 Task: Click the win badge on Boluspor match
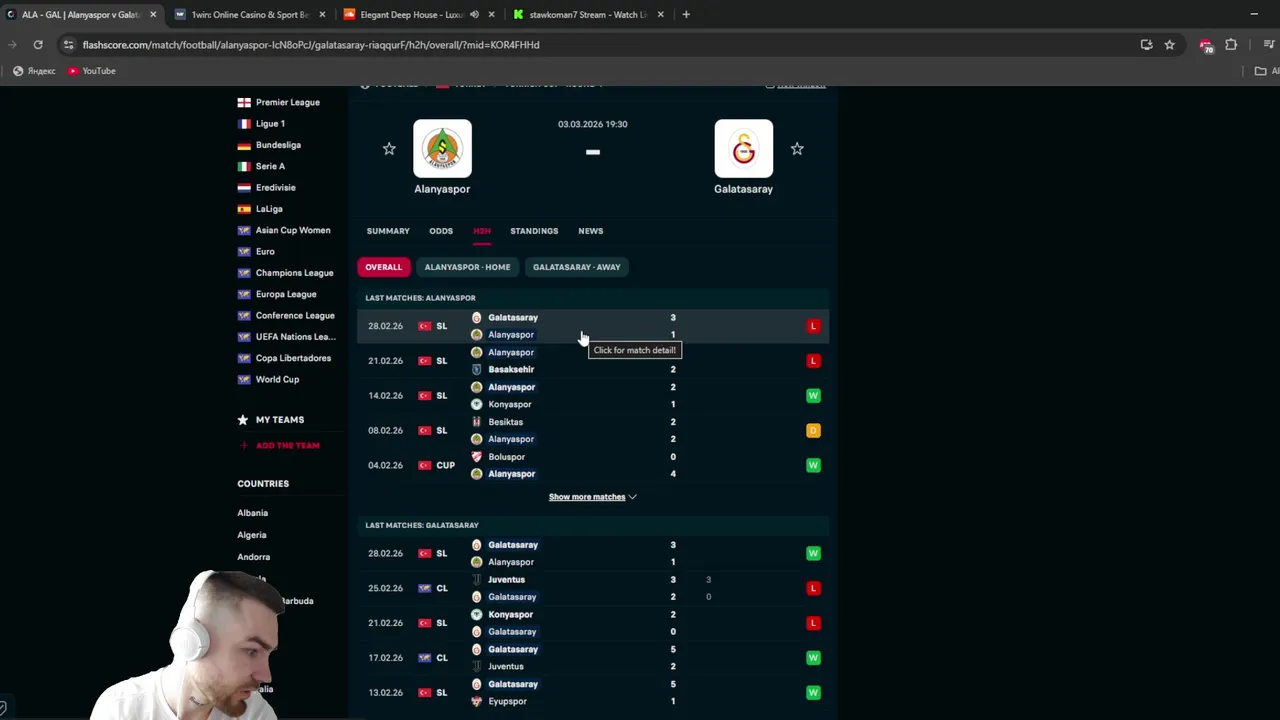(x=813, y=465)
